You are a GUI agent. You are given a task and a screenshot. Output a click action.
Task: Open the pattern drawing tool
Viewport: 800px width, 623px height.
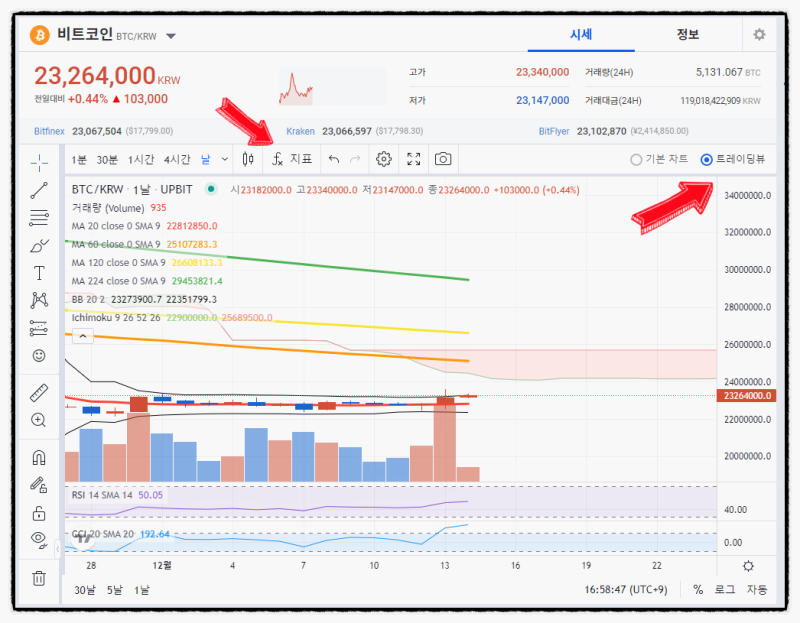(39, 300)
